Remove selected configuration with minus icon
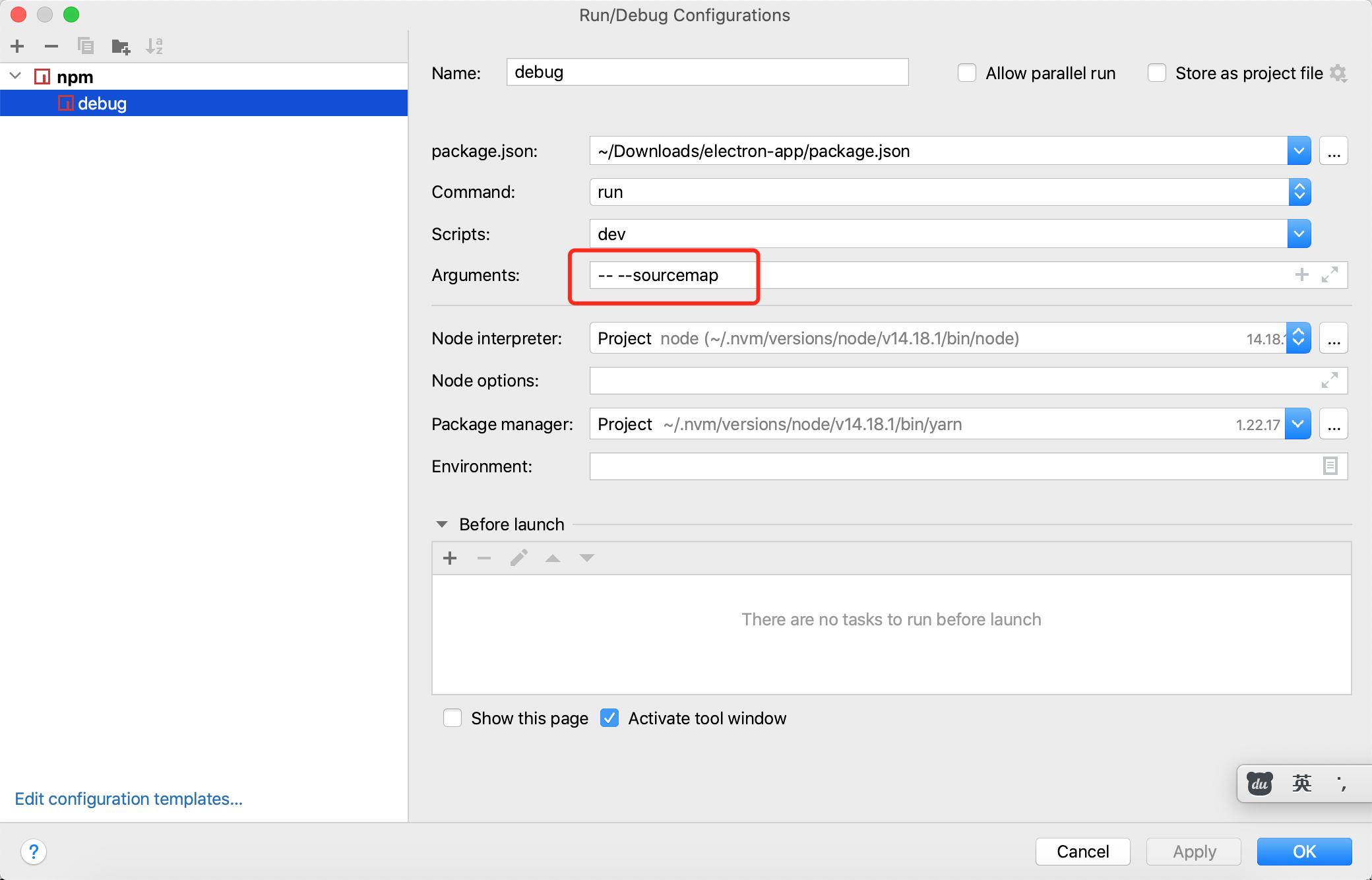The width and height of the screenshot is (1372, 880). [51, 46]
